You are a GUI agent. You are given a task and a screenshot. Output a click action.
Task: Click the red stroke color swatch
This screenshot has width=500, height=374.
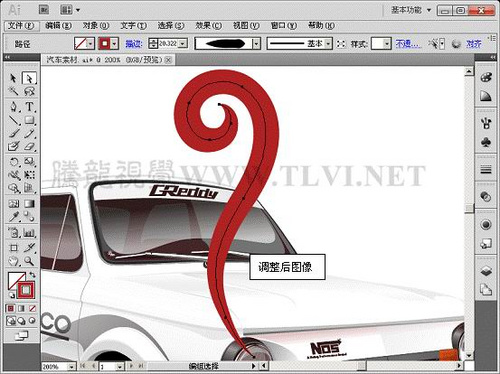pyautogui.click(x=105, y=44)
